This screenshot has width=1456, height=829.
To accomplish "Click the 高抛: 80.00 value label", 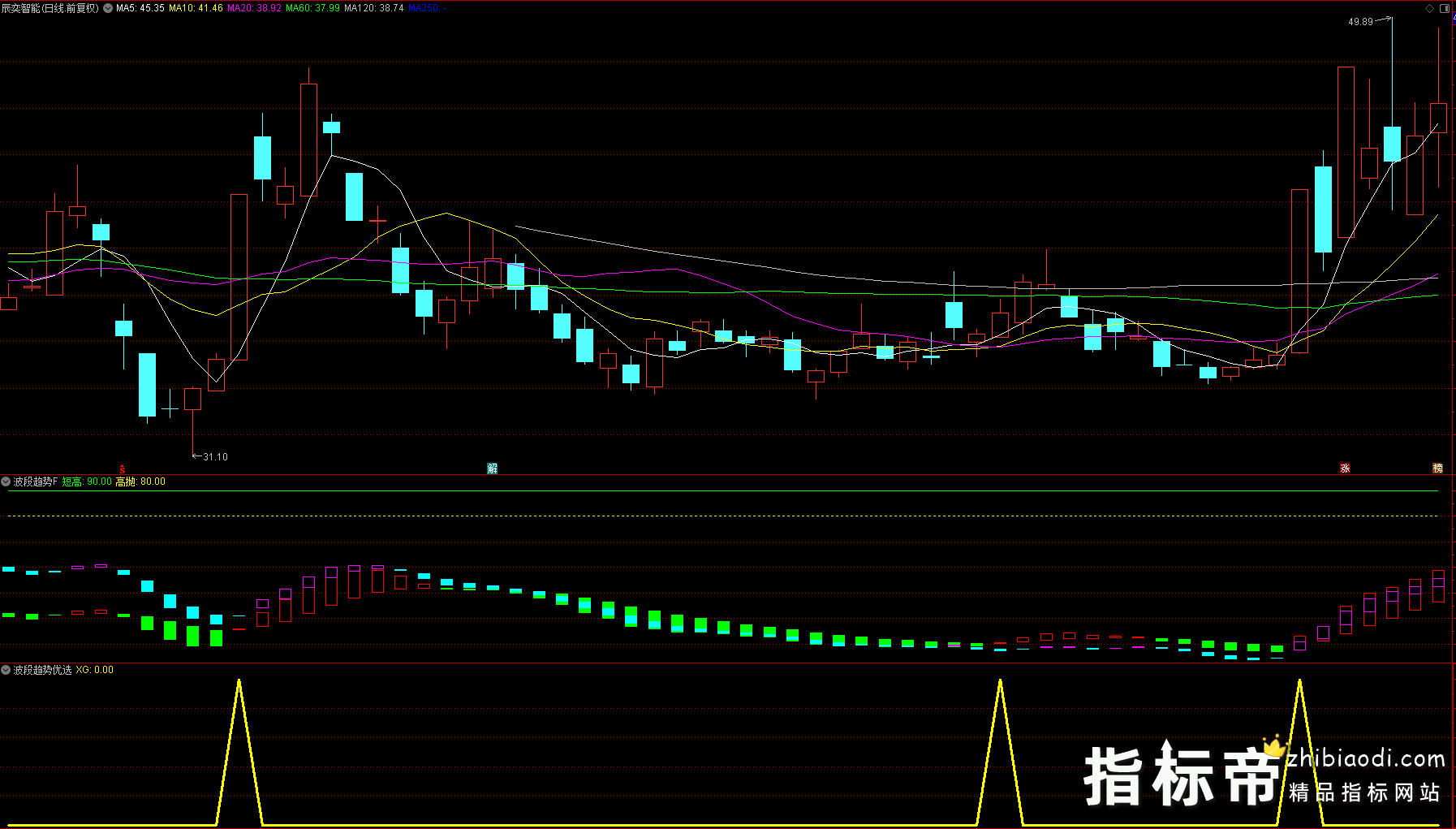I will point(140,481).
